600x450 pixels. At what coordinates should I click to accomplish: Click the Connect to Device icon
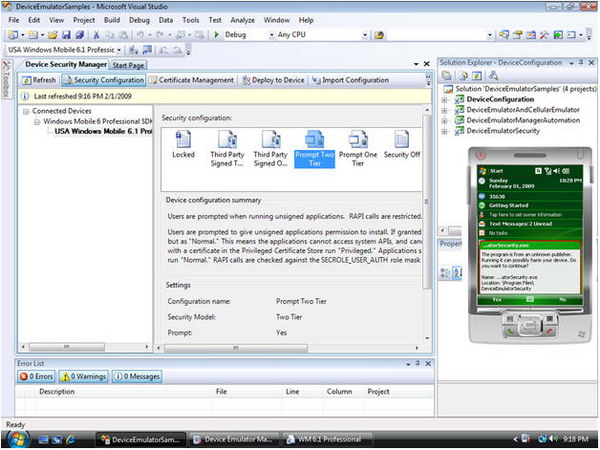pos(133,50)
